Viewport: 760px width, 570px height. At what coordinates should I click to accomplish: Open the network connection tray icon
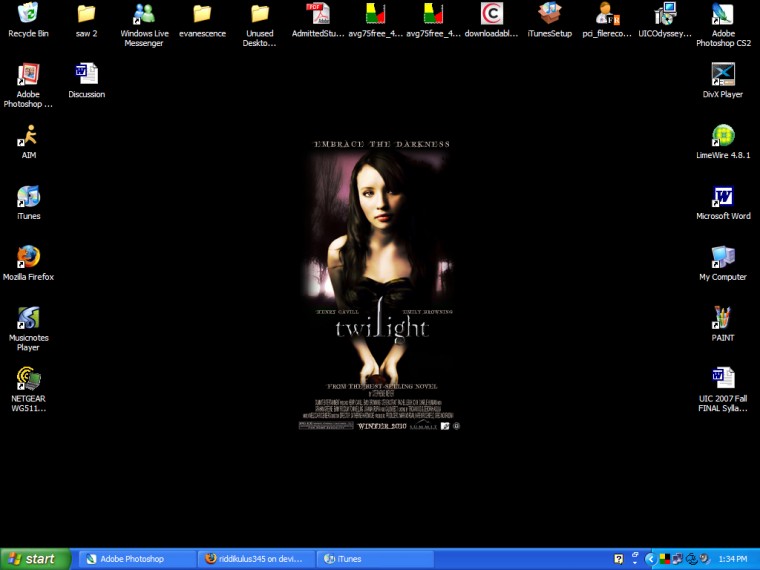click(677, 559)
